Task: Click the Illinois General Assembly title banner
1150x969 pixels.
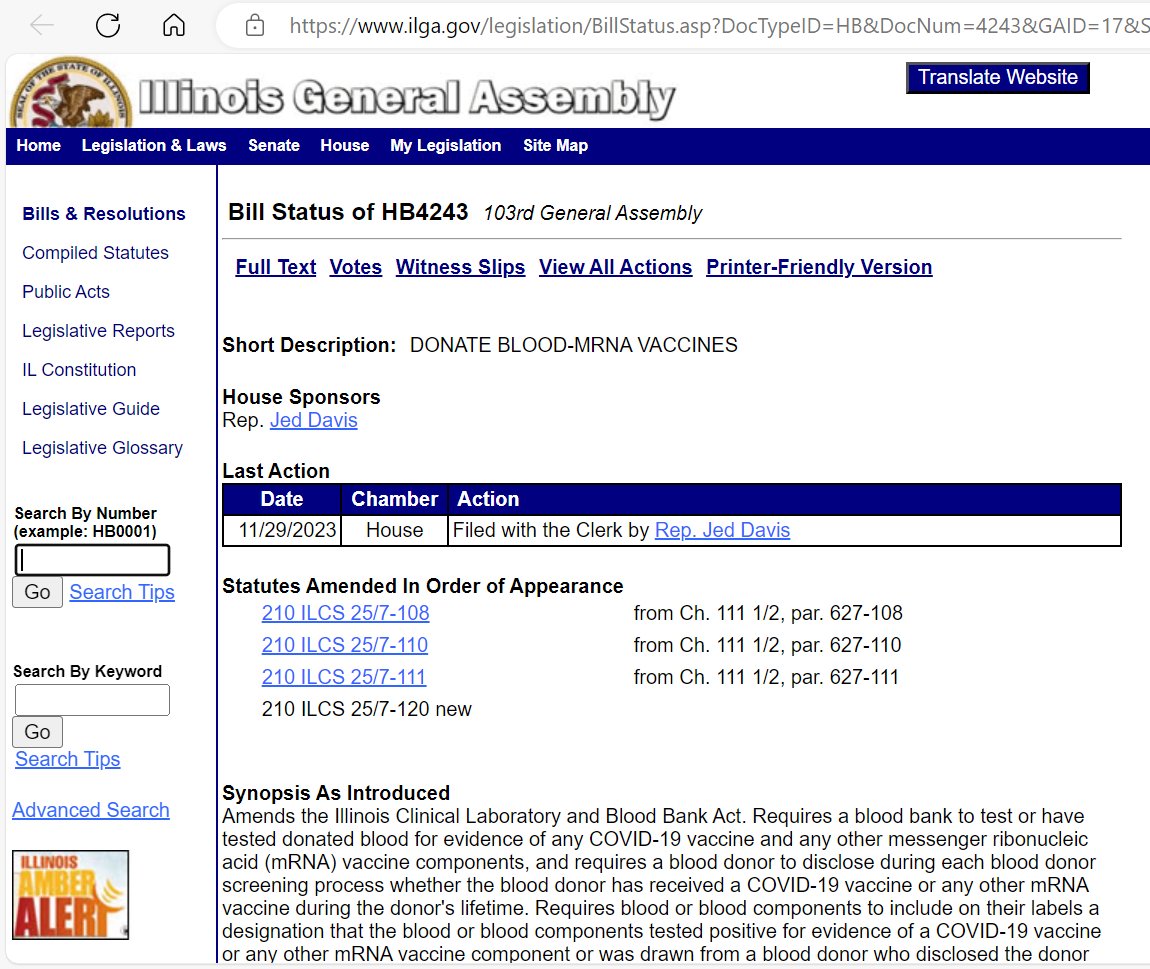Action: 407,98
